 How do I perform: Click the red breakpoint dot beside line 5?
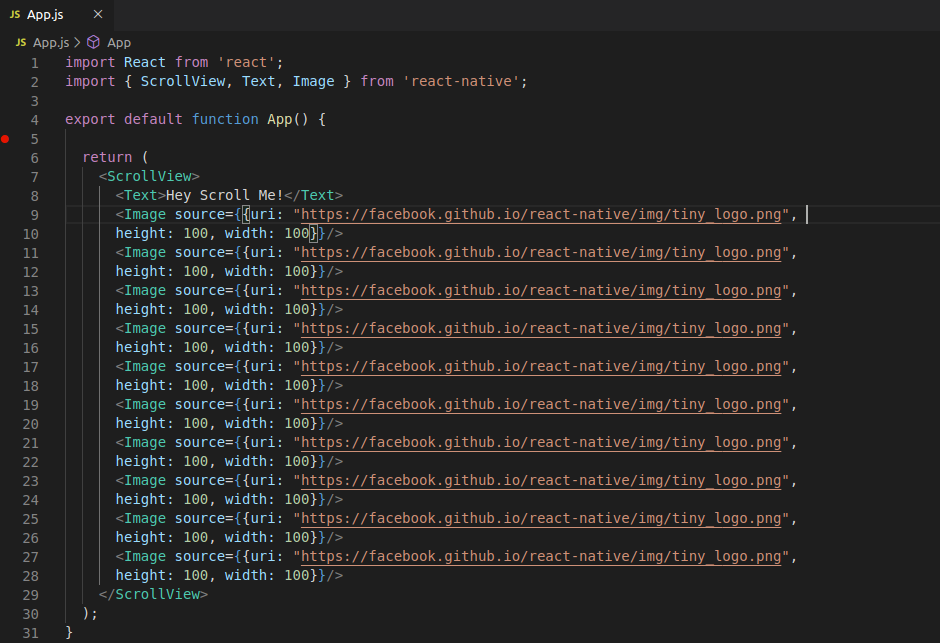5,139
